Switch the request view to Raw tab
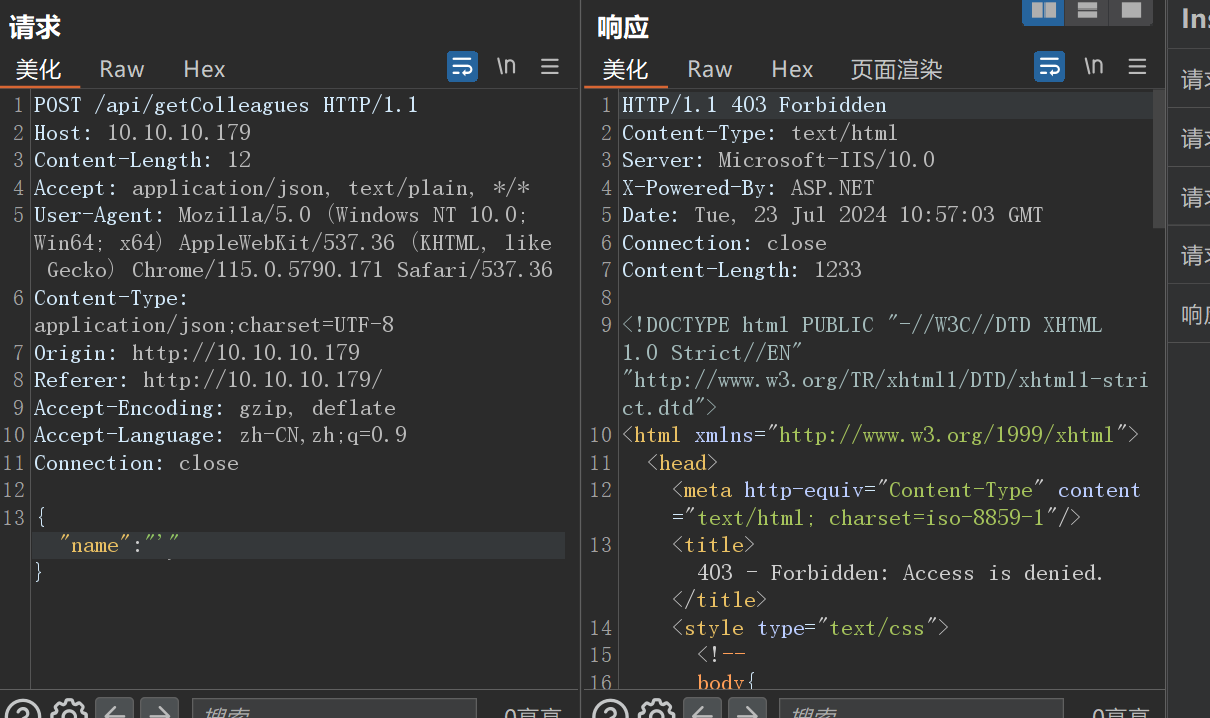 pyautogui.click(x=122, y=69)
